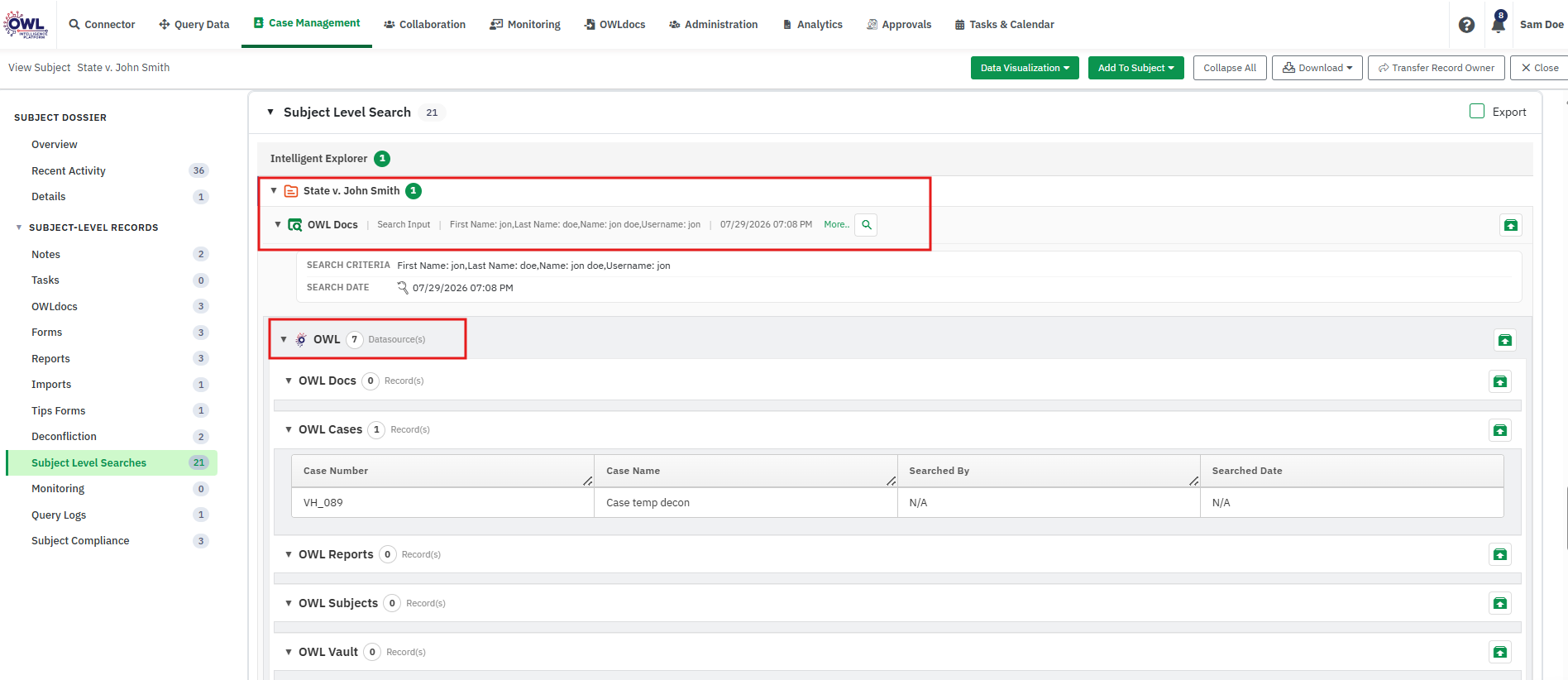Click the search icon next to More..
The height and width of the screenshot is (680, 1568).
[866, 225]
